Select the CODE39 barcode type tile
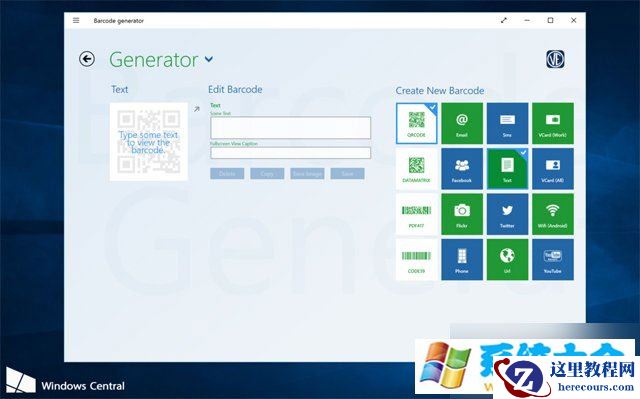 click(x=416, y=259)
